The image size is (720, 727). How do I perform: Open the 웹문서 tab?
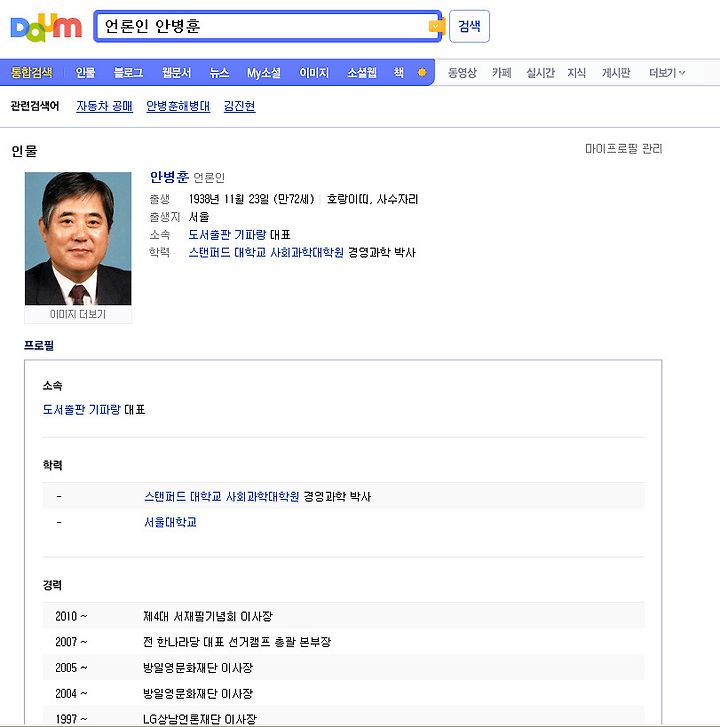[176, 73]
